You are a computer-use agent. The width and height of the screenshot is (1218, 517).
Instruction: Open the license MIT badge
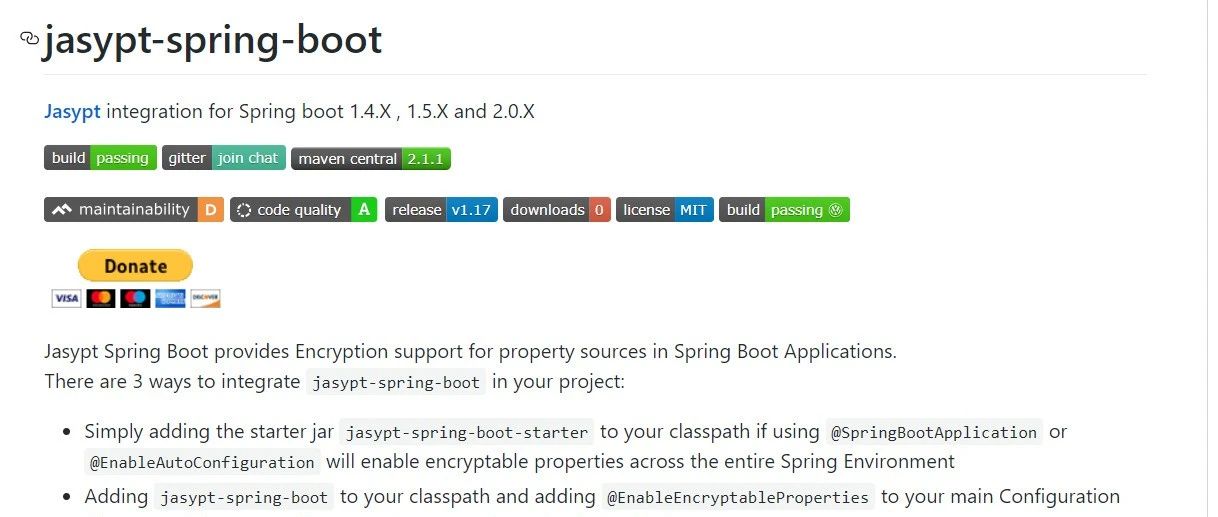(665, 210)
